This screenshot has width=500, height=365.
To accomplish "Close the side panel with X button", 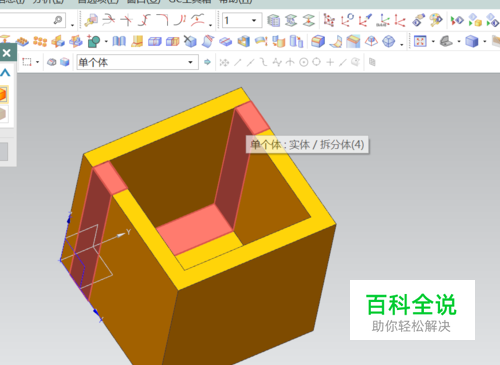I will tap(6, 53).
